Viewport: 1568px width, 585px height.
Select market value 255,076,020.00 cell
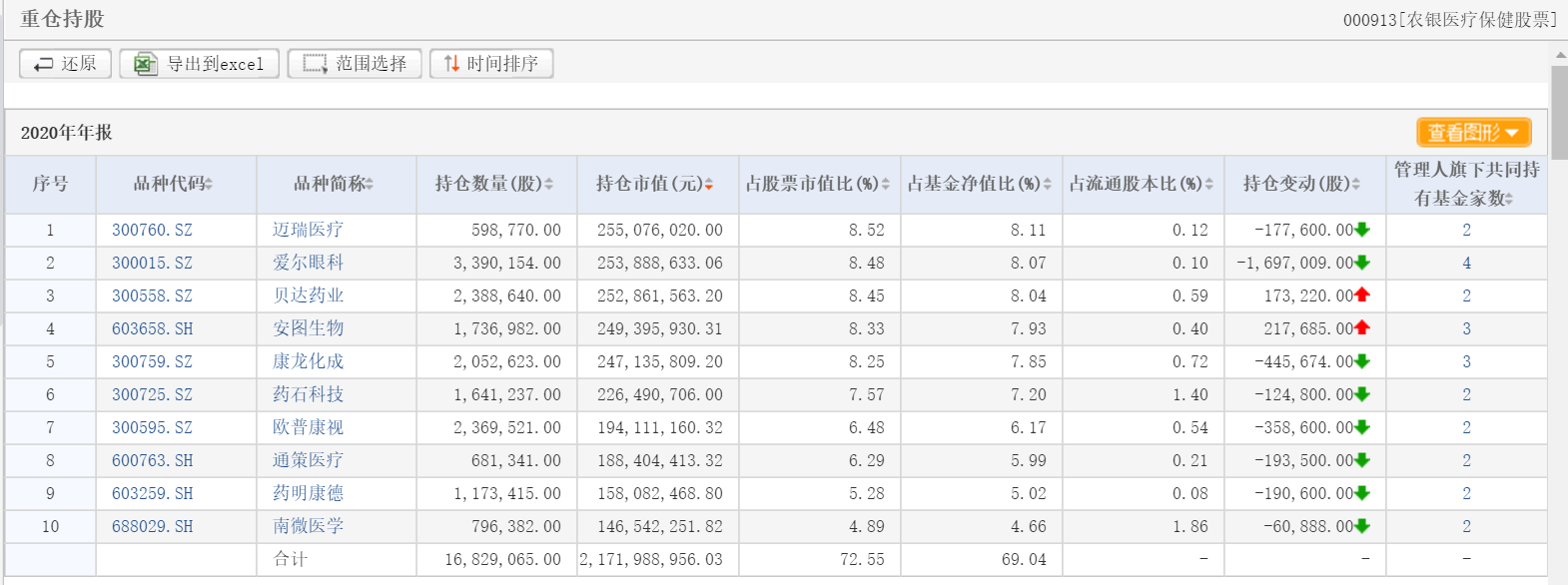coord(660,231)
